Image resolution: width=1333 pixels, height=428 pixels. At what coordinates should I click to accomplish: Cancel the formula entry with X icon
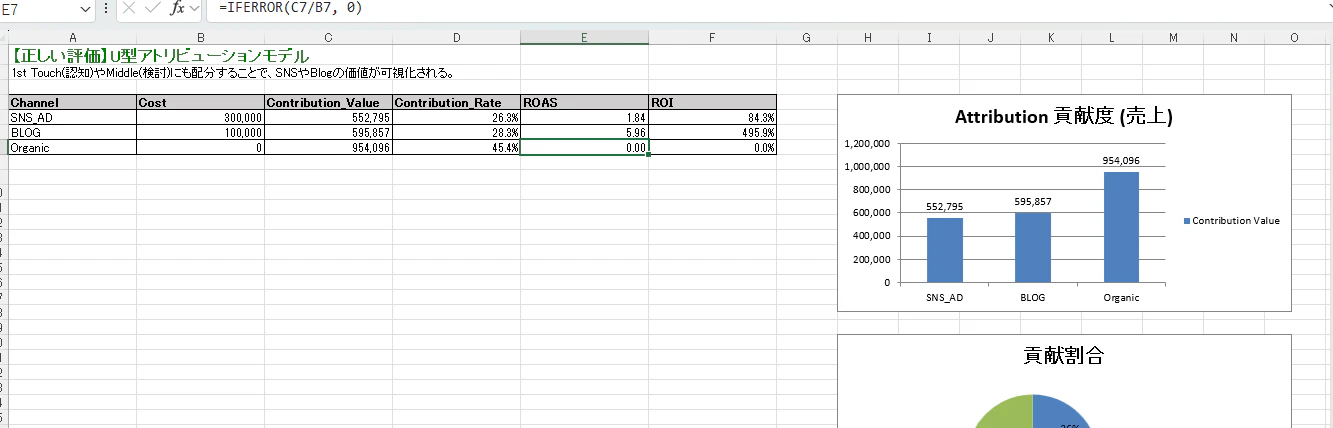(129, 8)
